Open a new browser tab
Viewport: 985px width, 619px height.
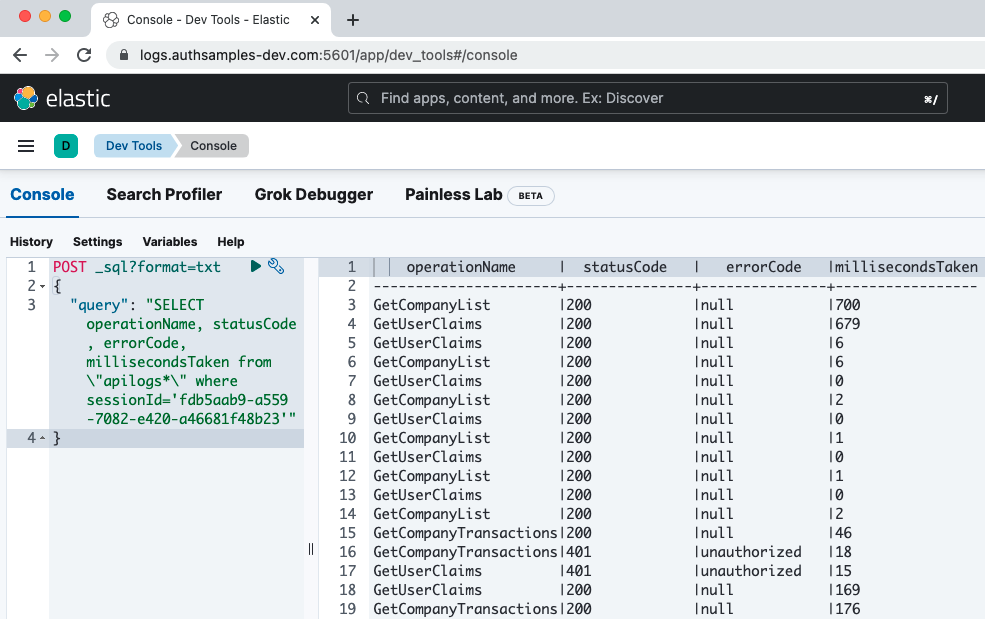click(353, 20)
